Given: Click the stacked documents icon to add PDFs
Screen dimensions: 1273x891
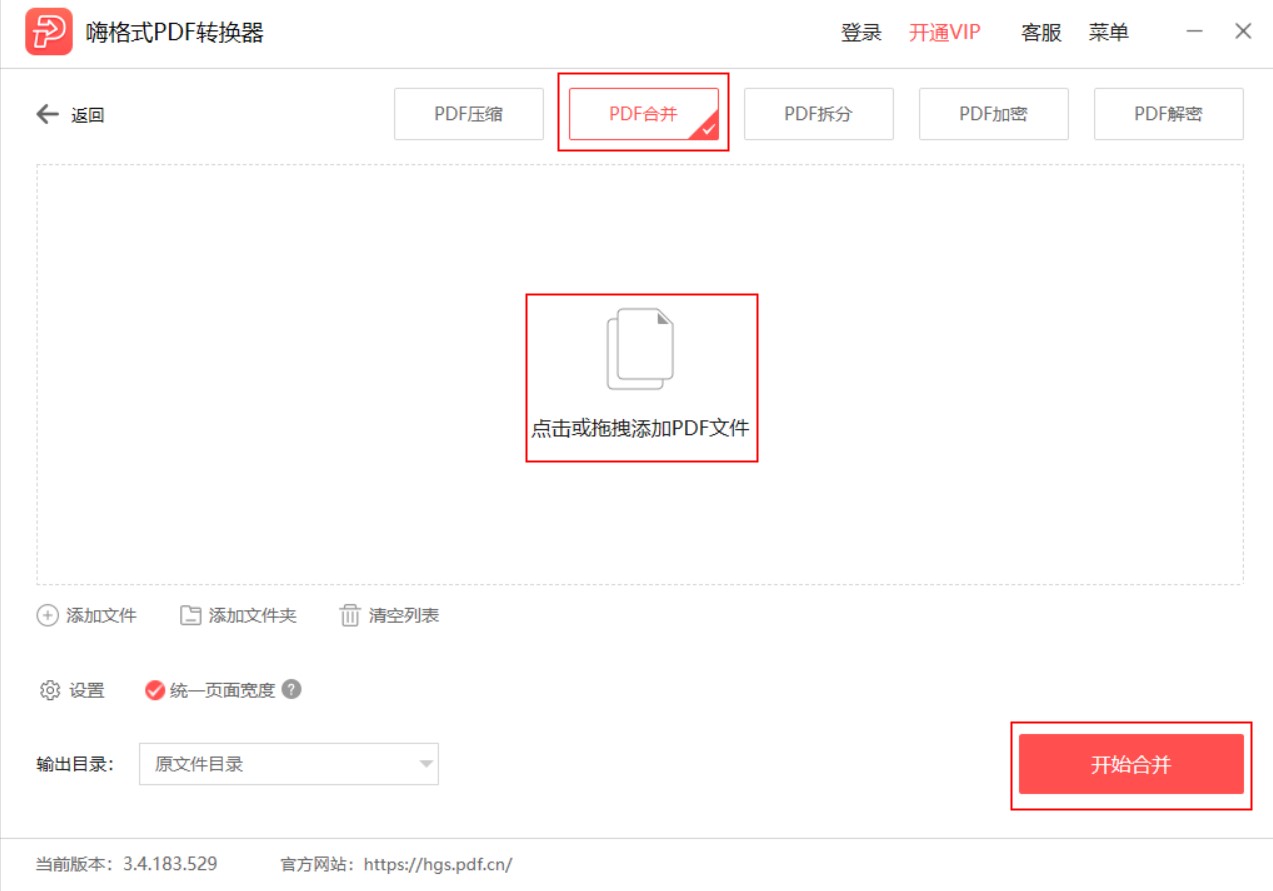Looking at the screenshot, I should [x=640, y=348].
